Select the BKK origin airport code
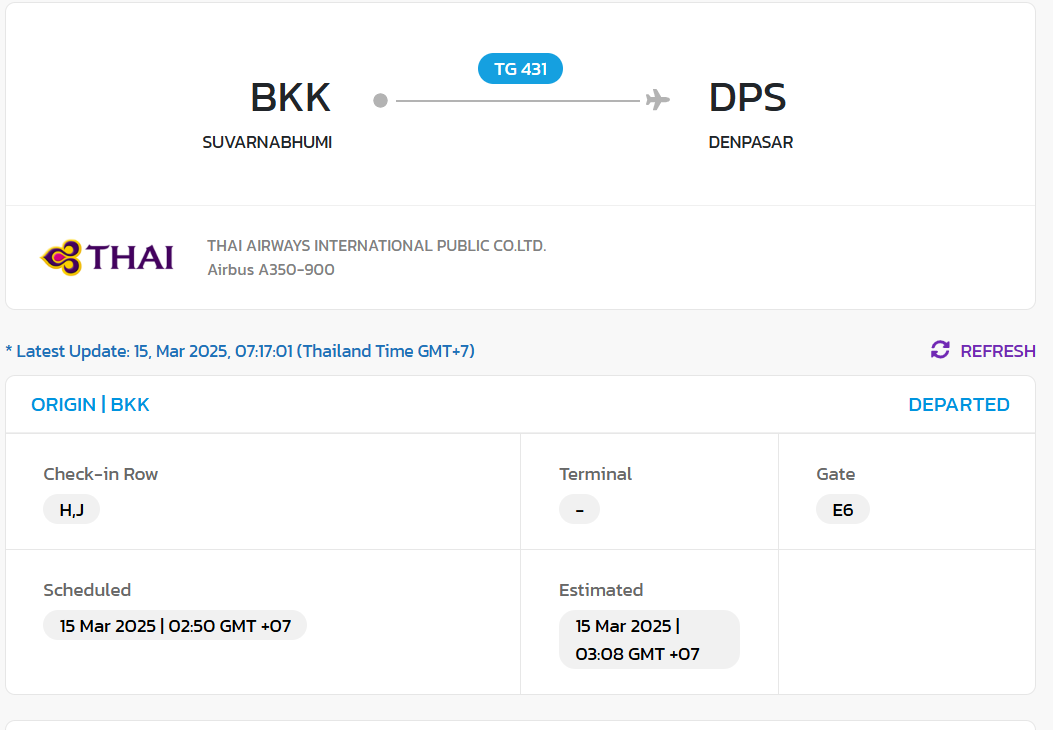 (x=290, y=97)
